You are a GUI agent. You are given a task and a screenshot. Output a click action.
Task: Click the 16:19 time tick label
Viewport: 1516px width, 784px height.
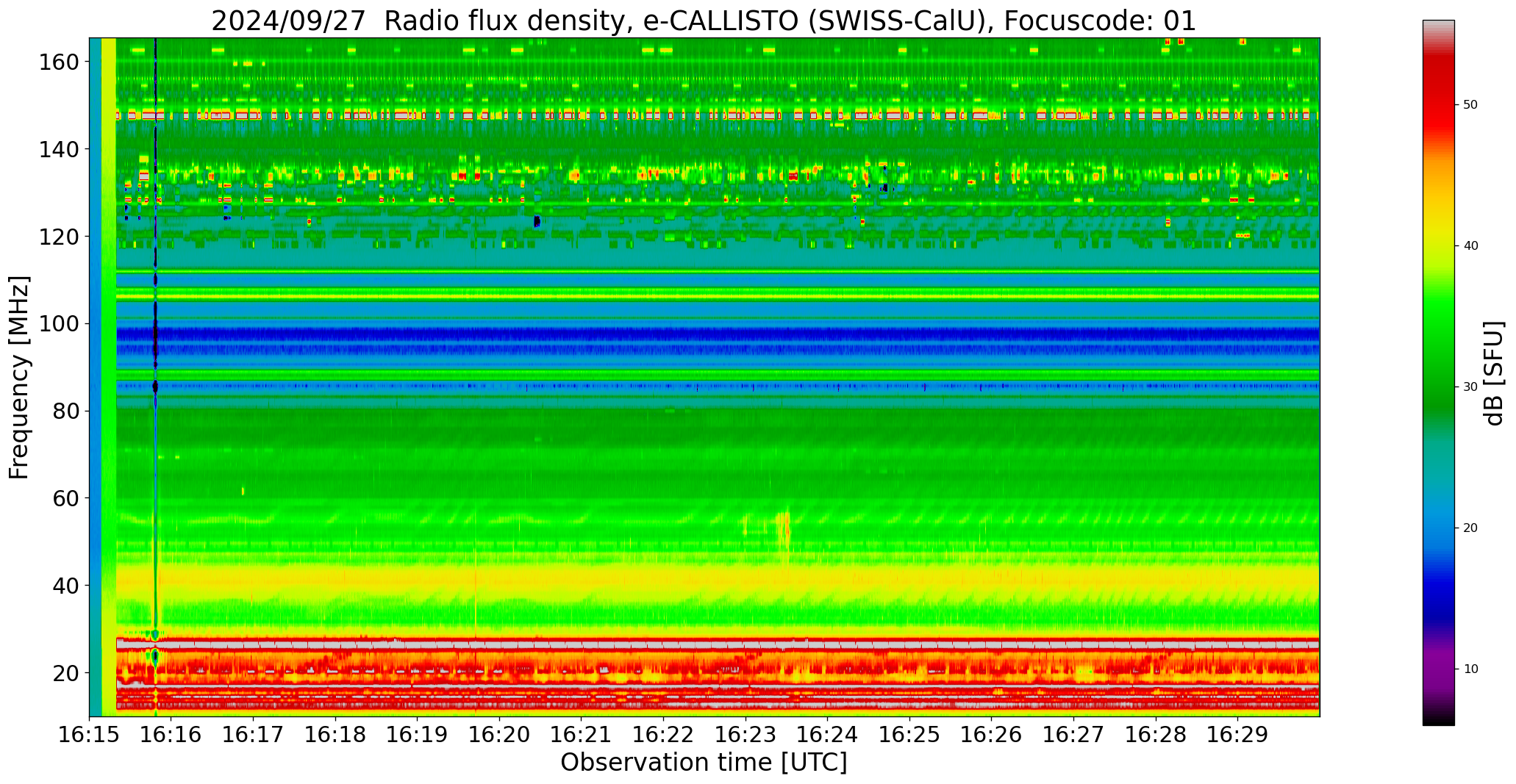click(x=418, y=734)
